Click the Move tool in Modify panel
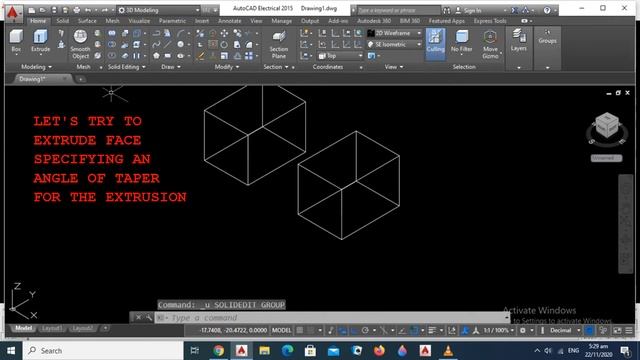 click(224, 33)
